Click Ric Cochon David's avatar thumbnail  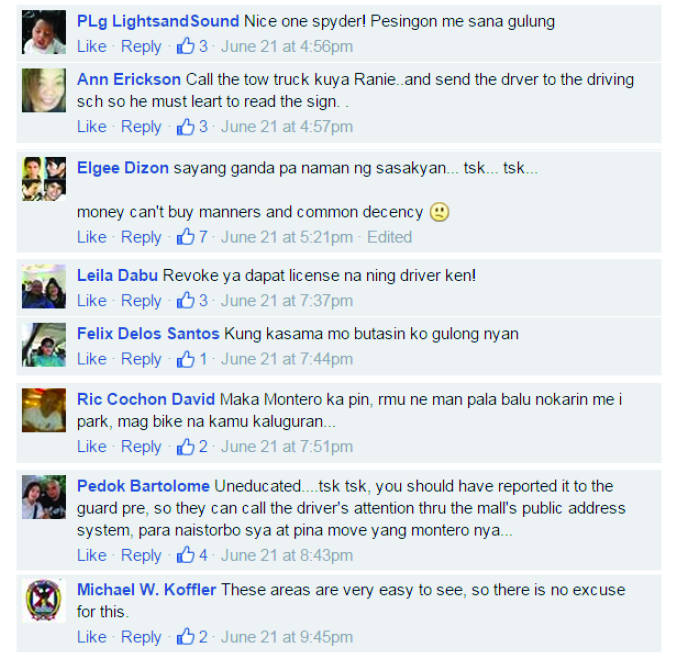tap(44, 410)
